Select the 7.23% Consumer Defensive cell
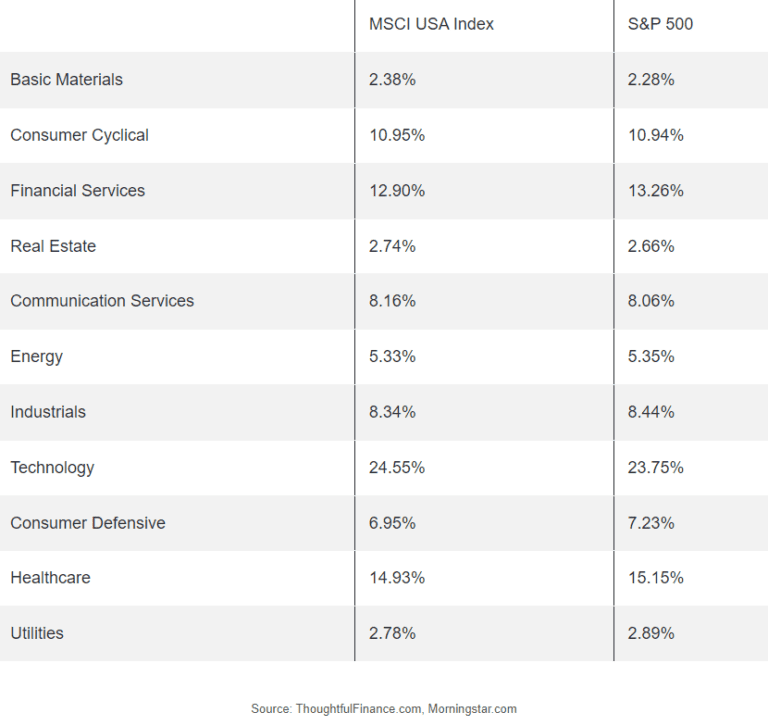Image resolution: width=768 pixels, height=725 pixels. [x=651, y=523]
